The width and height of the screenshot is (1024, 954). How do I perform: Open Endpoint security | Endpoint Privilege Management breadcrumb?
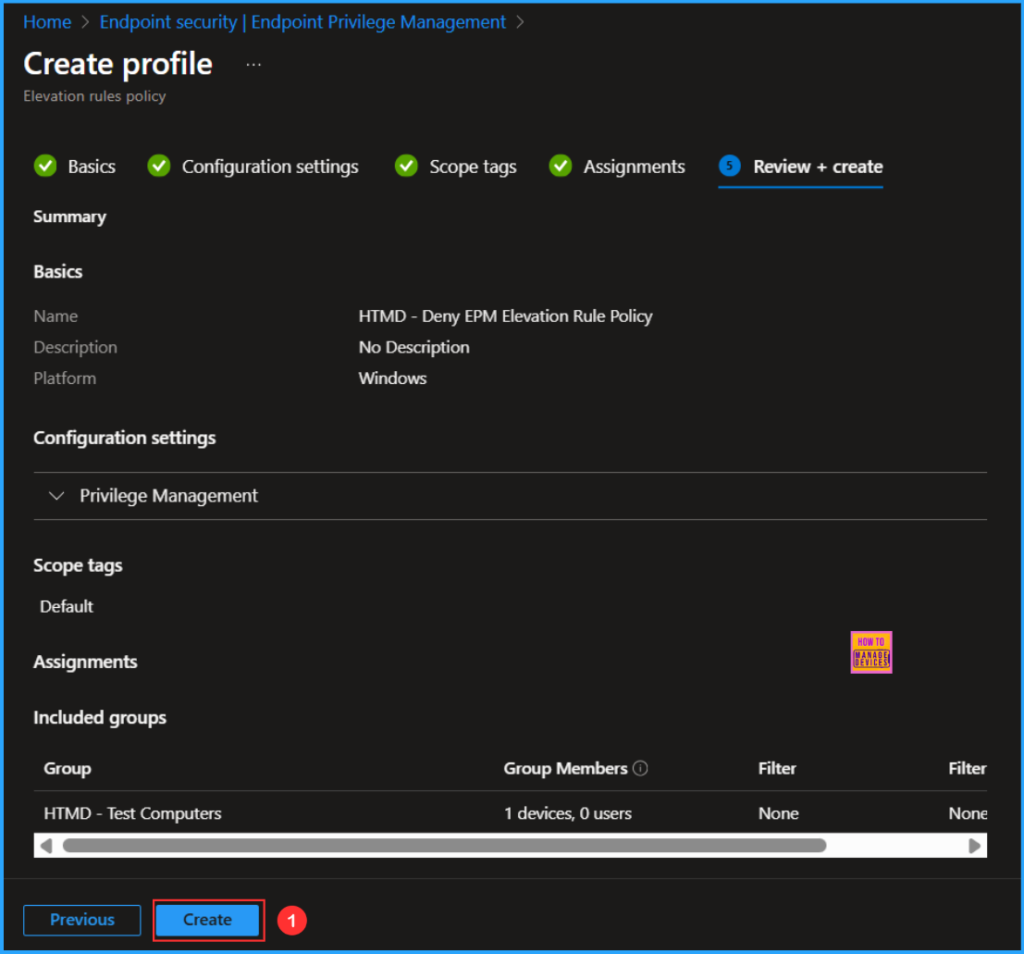pos(302,22)
